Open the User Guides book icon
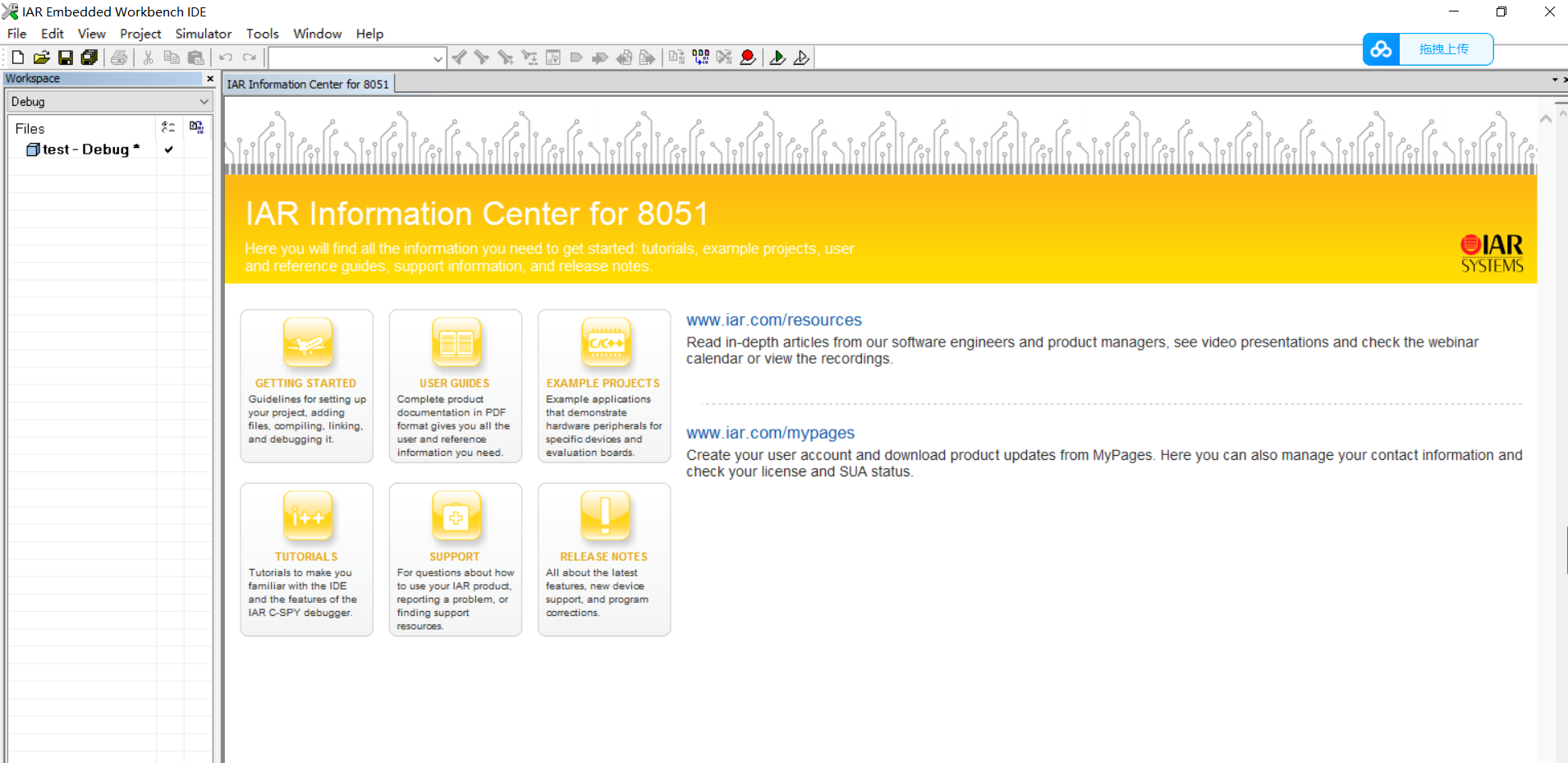The height and width of the screenshot is (763, 1568). coord(456,342)
